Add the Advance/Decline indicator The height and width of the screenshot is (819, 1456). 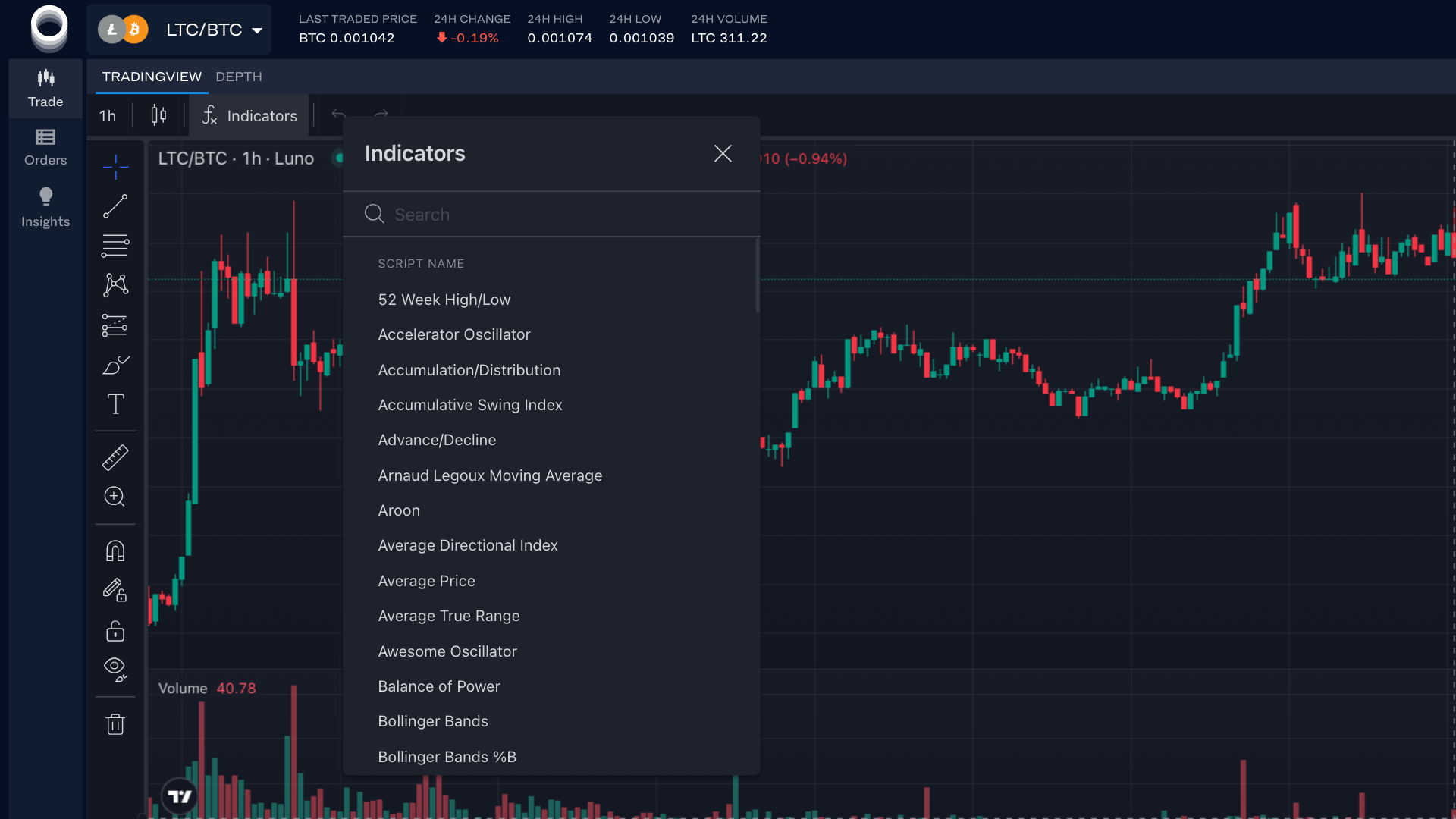550,440
